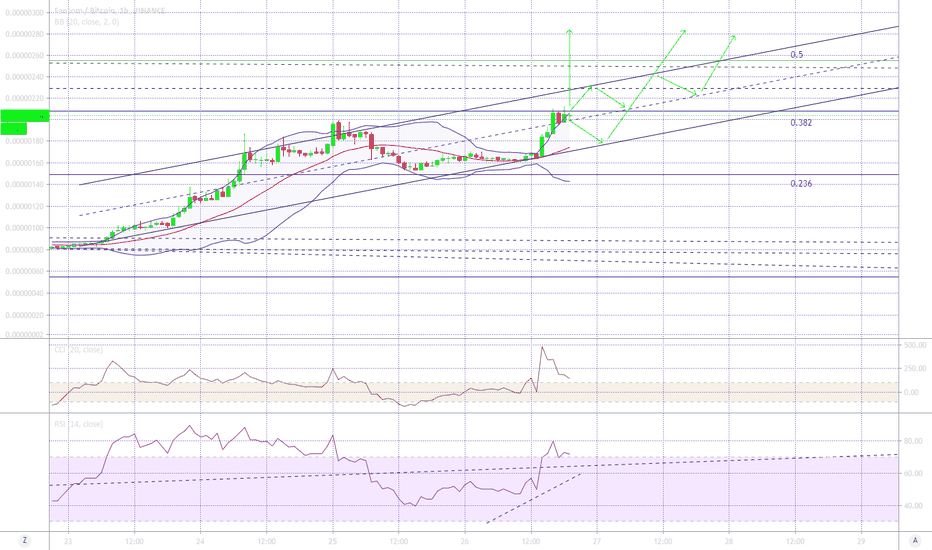Click date label 27 on time axis
The image size is (932, 550).
[597, 542]
